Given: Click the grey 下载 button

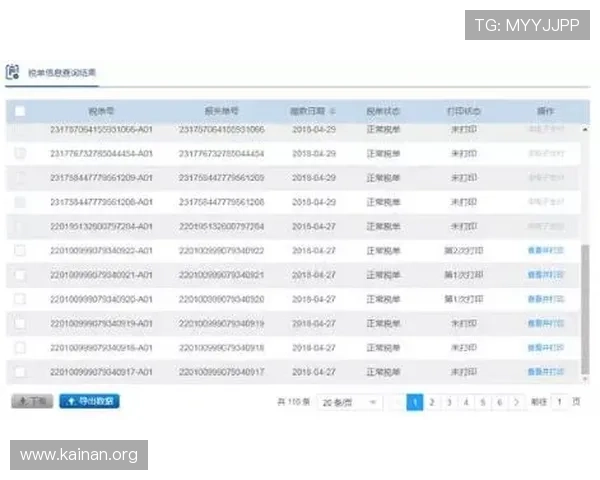Looking at the screenshot, I should pos(32,401).
